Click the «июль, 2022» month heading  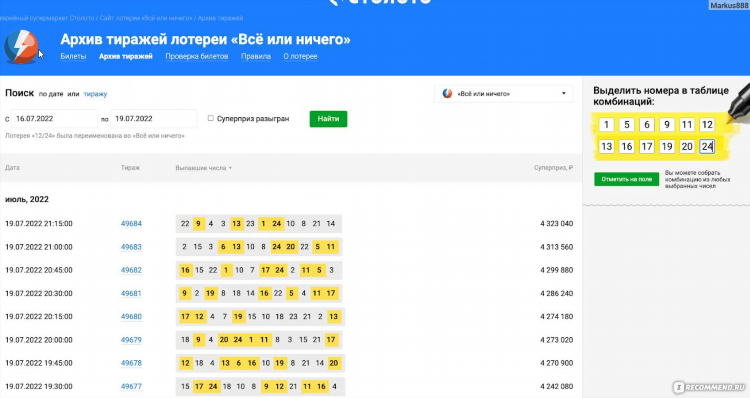[x=27, y=199]
